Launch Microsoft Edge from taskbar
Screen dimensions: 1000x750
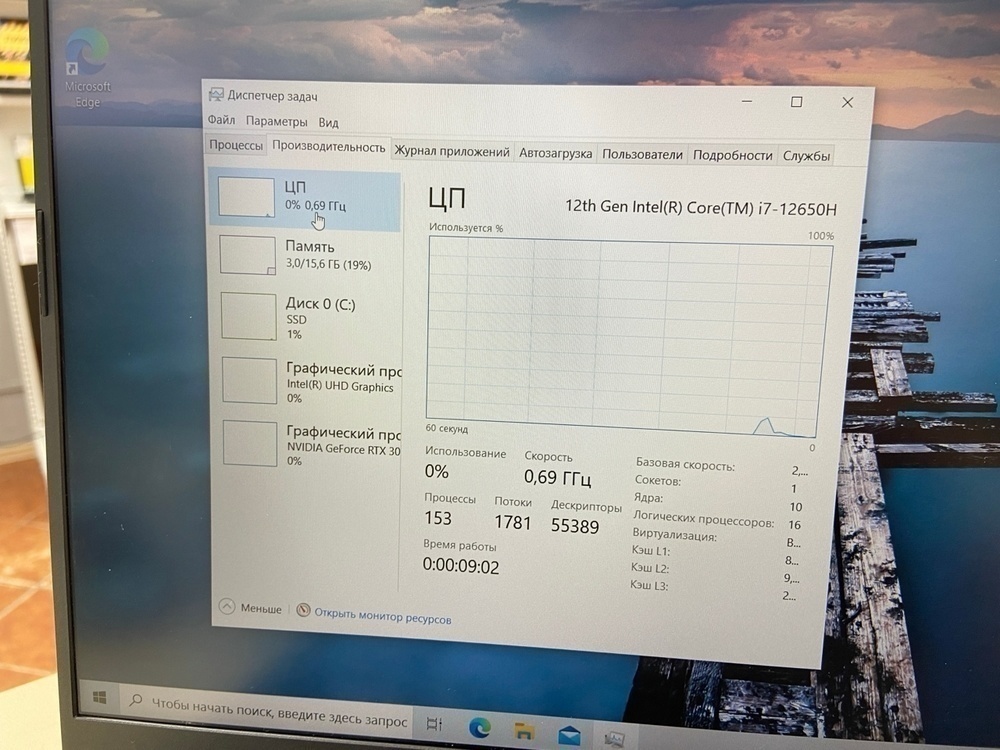point(480,727)
